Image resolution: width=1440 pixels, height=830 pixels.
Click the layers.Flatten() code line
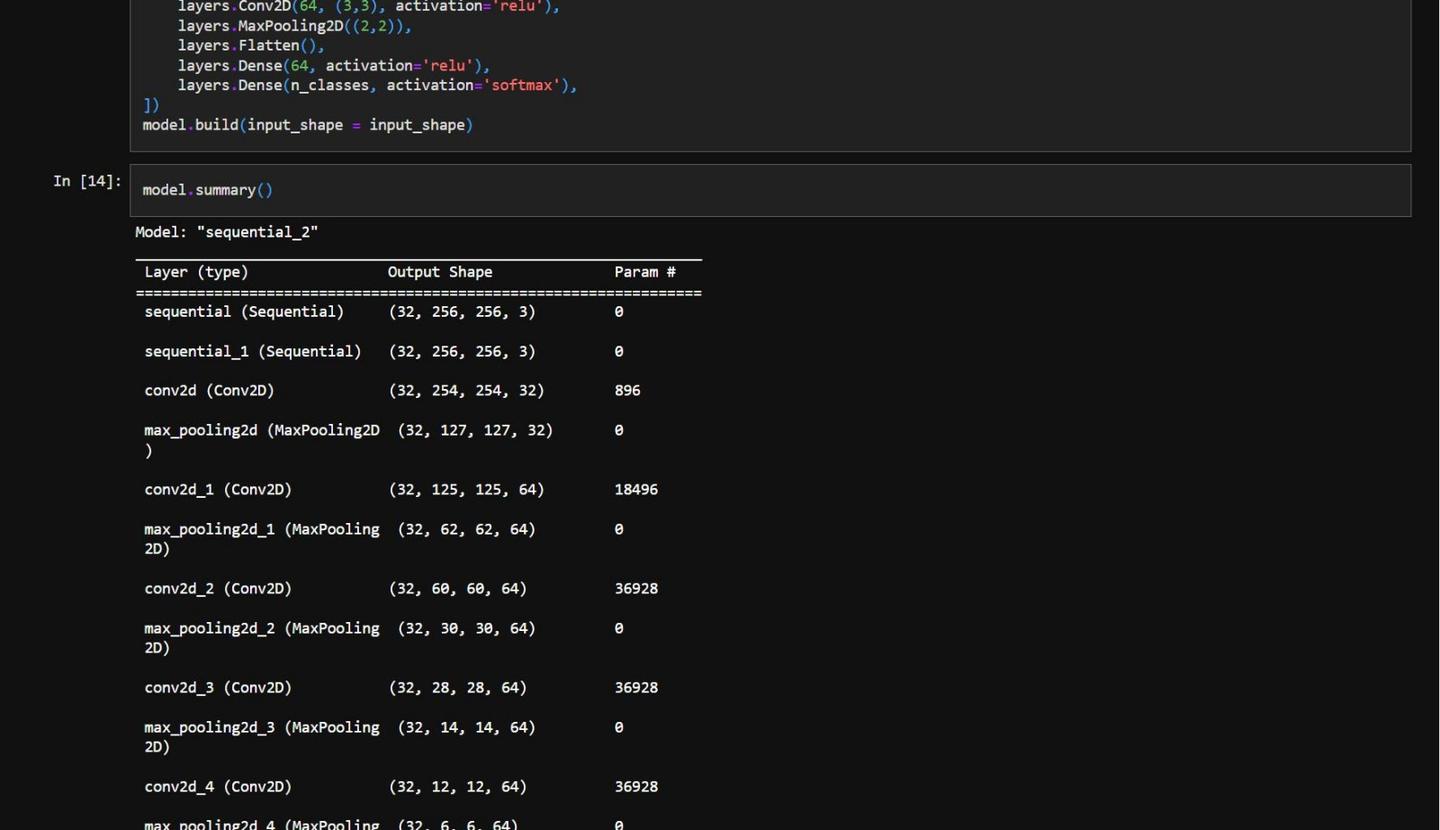(251, 46)
